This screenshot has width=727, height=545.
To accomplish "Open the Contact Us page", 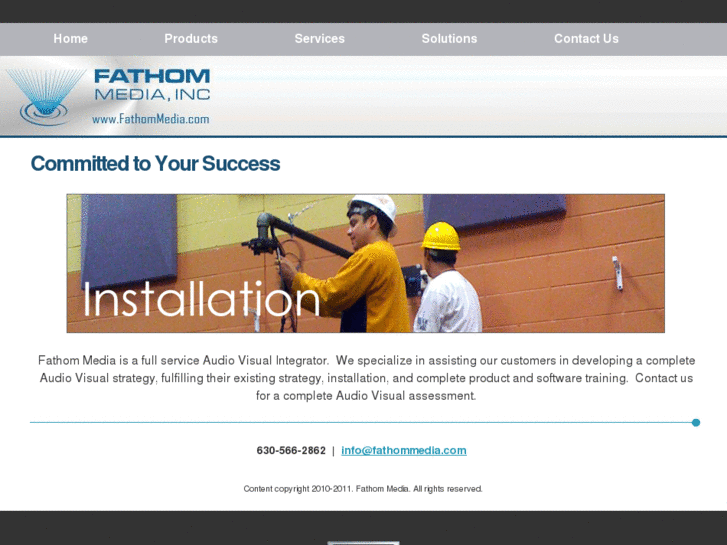I will (586, 38).
